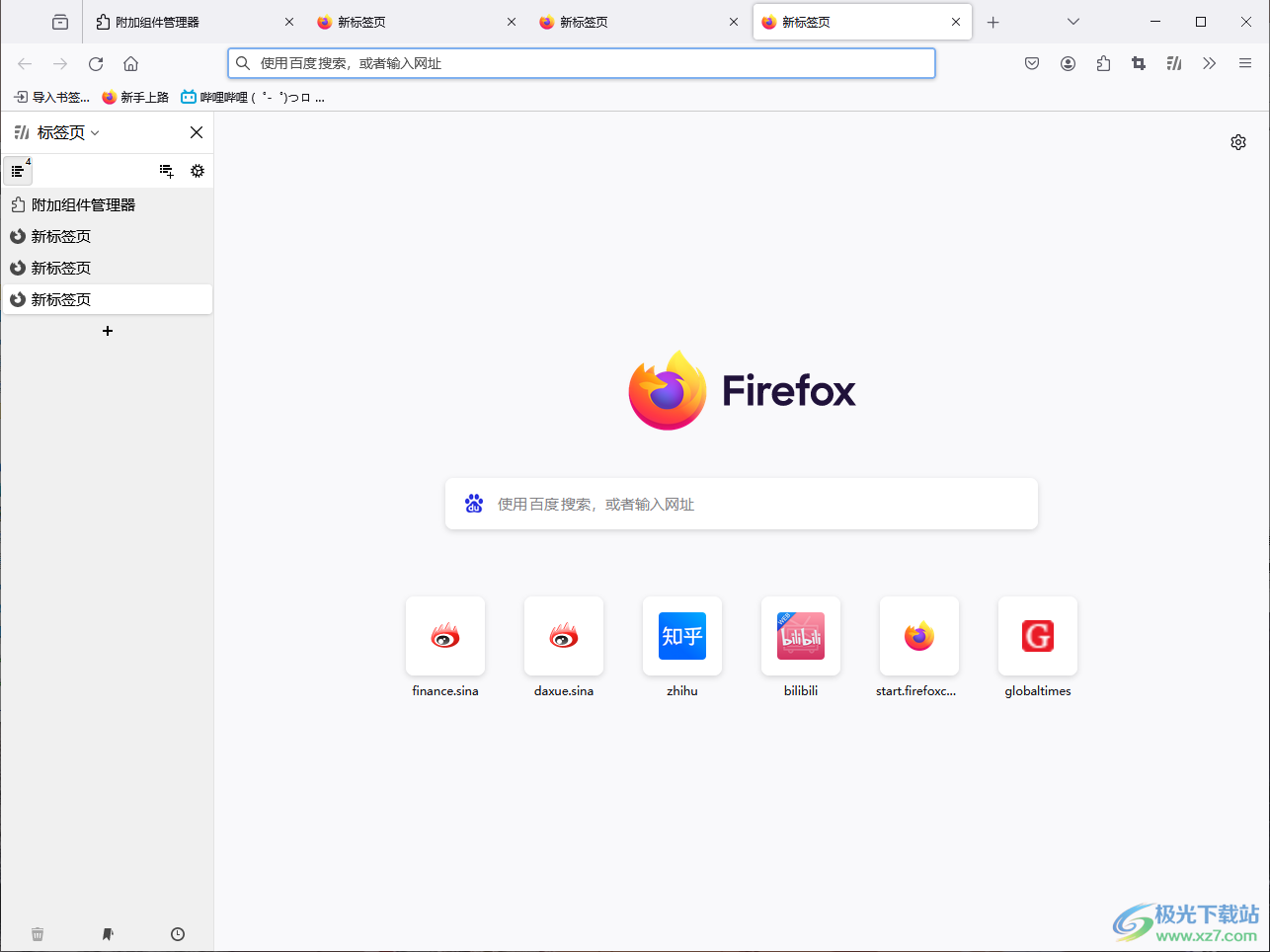Open 哔哩哔哩 bookmark
Screen dimensions: 1270x952
click(253, 97)
